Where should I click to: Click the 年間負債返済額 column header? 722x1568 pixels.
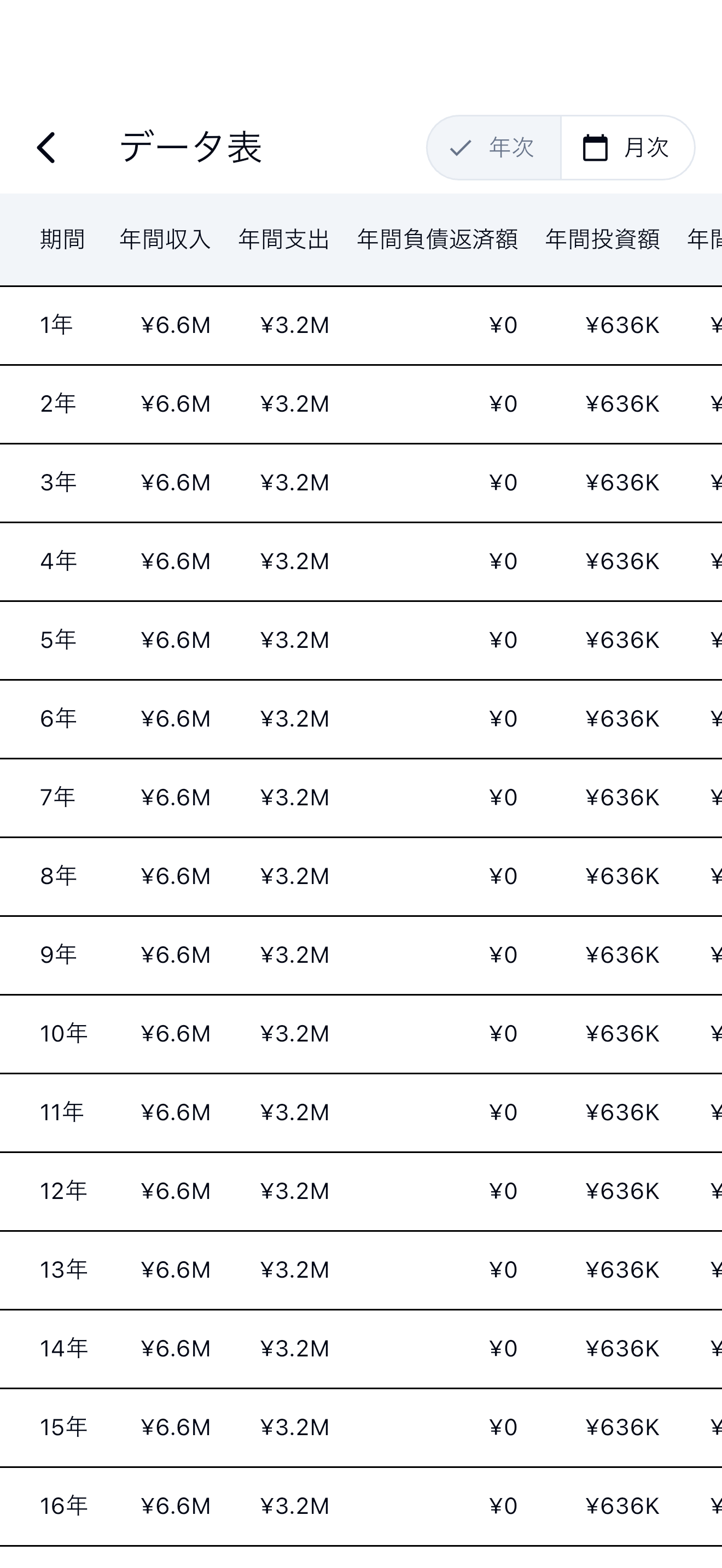coord(437,239)
